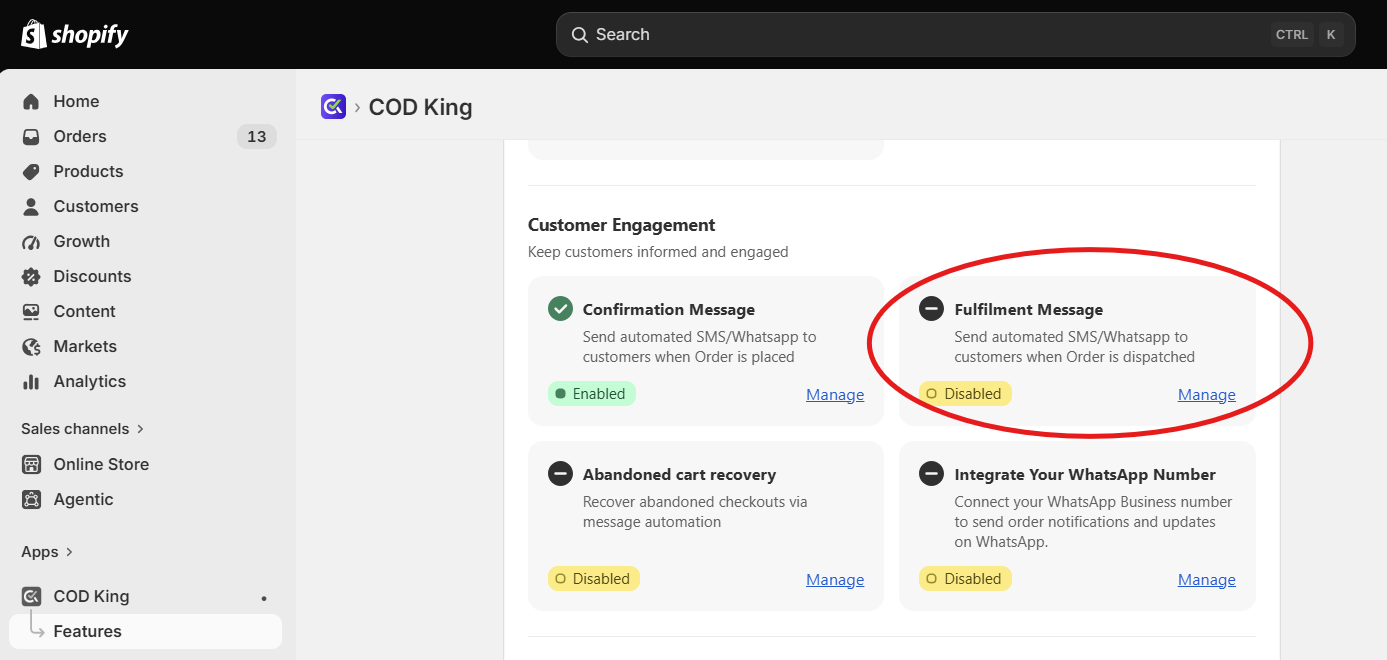Click the green check icon on Confirmation Message
Viewport: 1387px width, 660px height.
(x=560, y=309)
